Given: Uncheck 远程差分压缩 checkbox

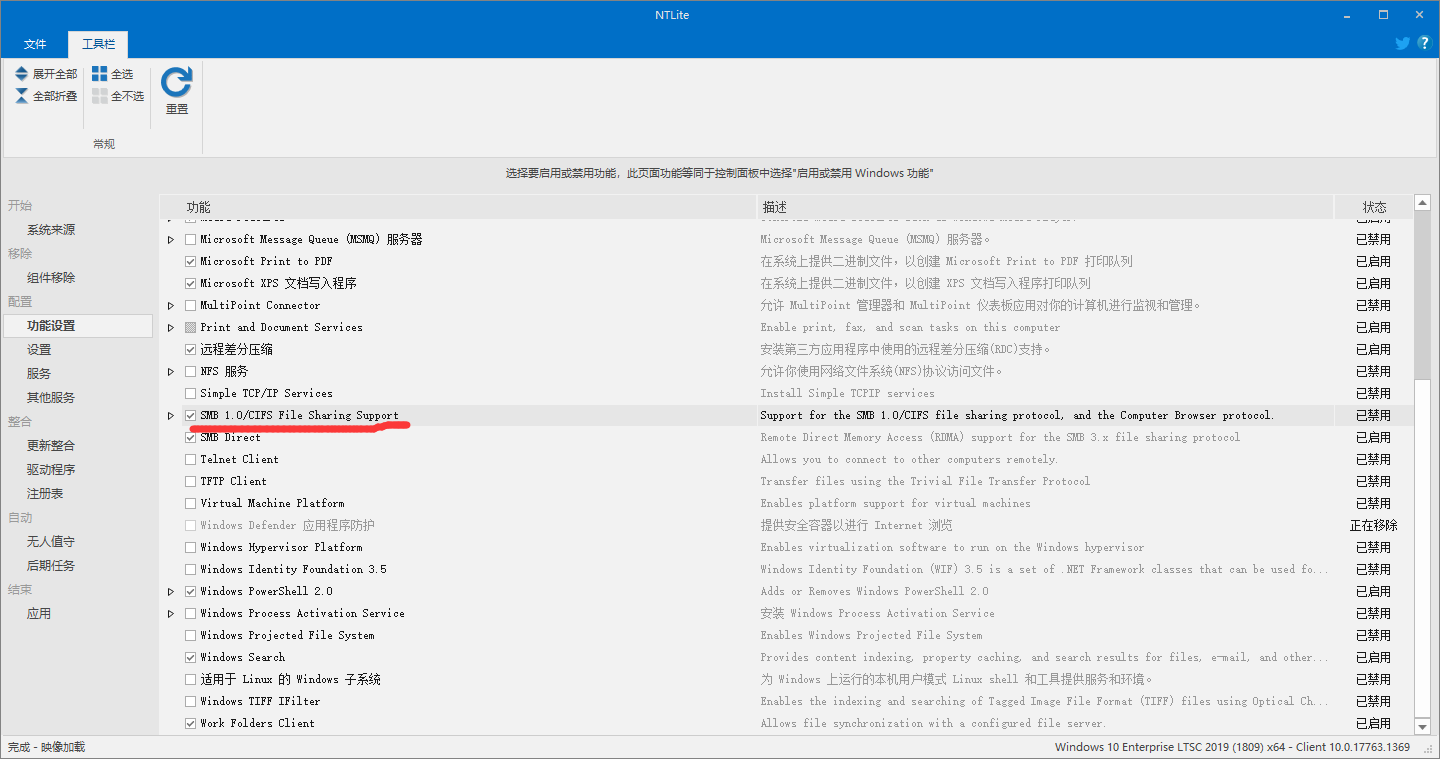Looking at the screenshot, I should (191, 350).
